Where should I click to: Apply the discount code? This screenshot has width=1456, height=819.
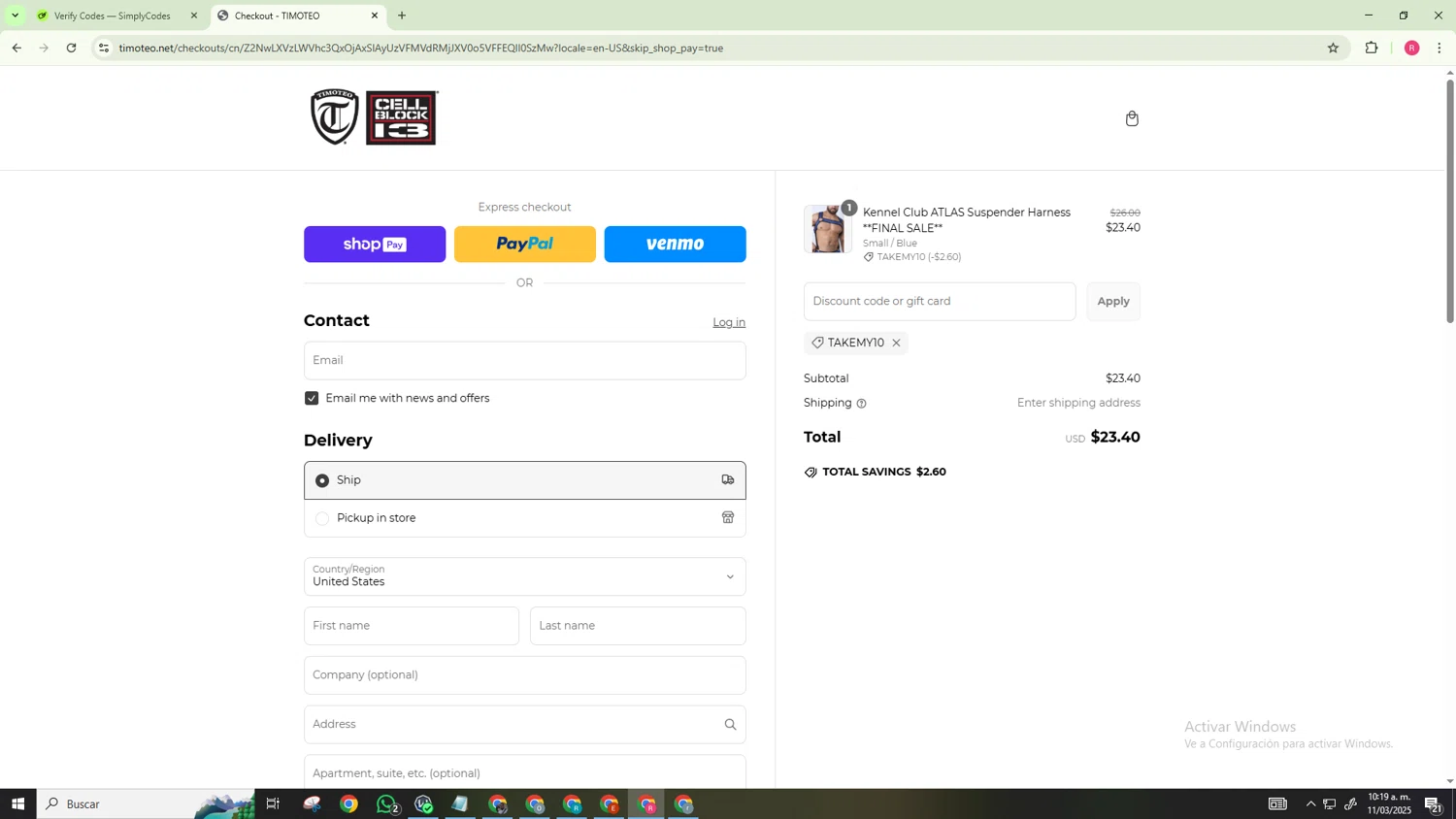(1113, 302)
